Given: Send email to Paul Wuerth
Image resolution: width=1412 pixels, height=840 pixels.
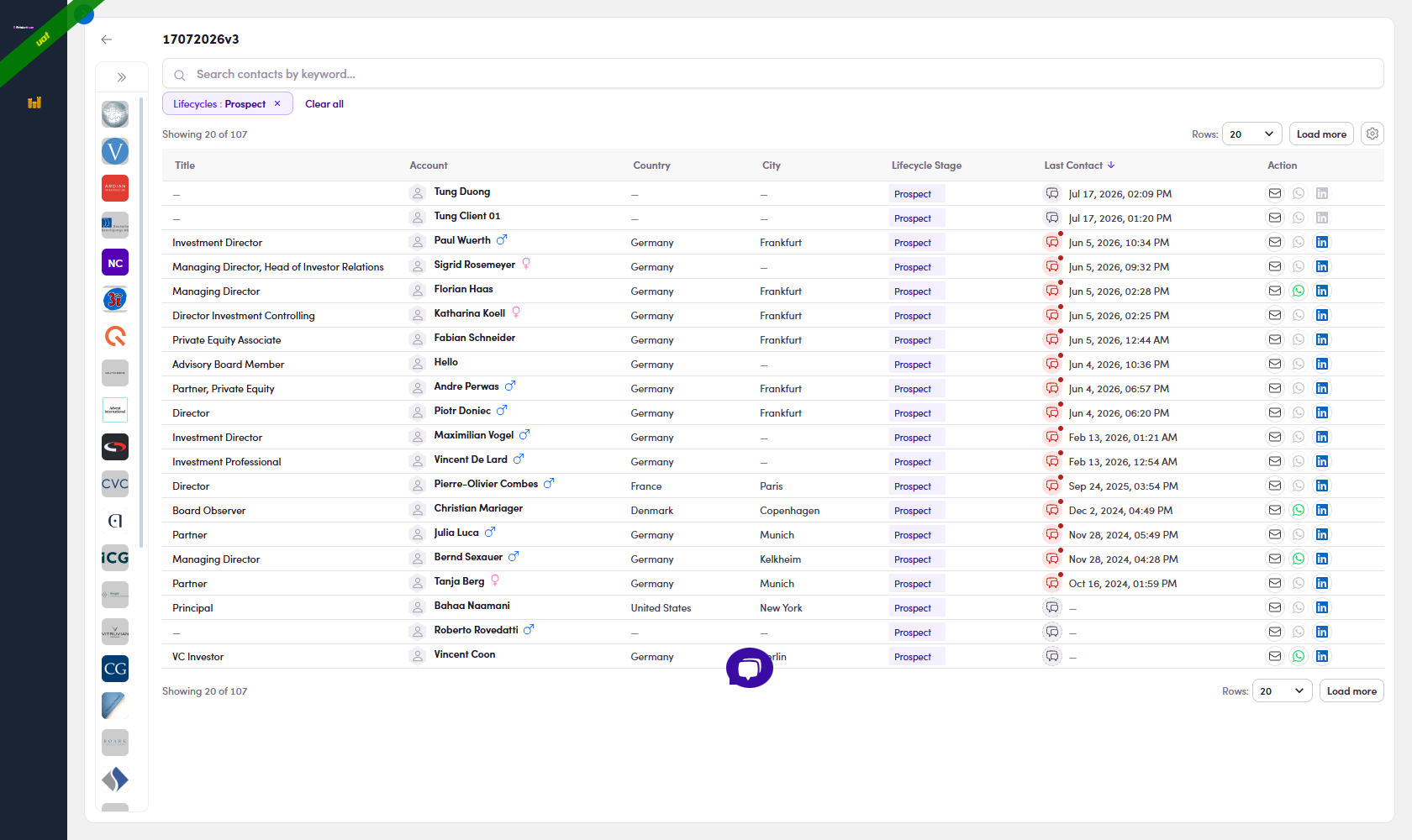Looking at the screenshot, I should (x=1275, y=242).
